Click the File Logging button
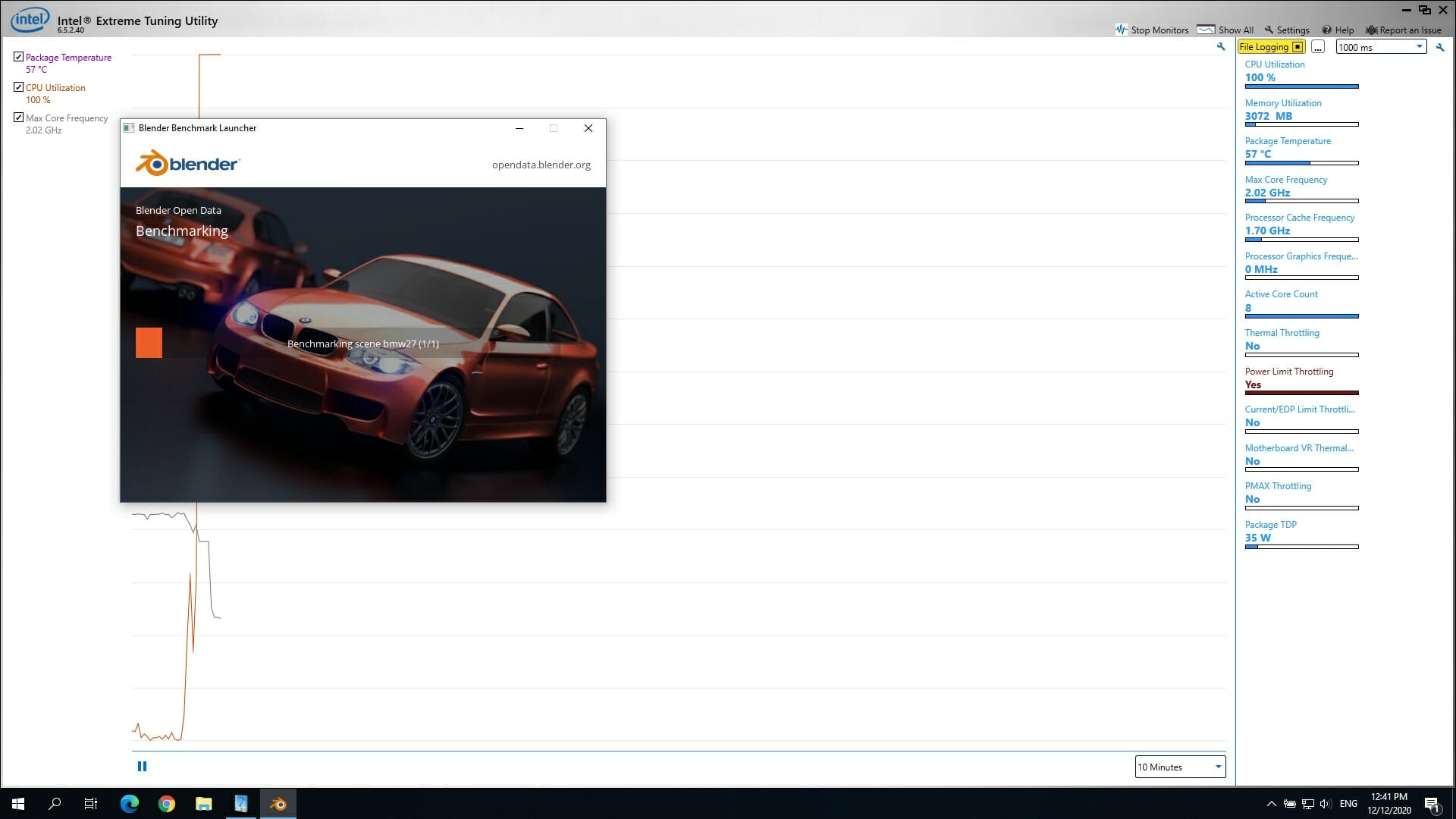Image resolution: width=1456 pixels, height=819 pixels. [x=1271, y=47]
